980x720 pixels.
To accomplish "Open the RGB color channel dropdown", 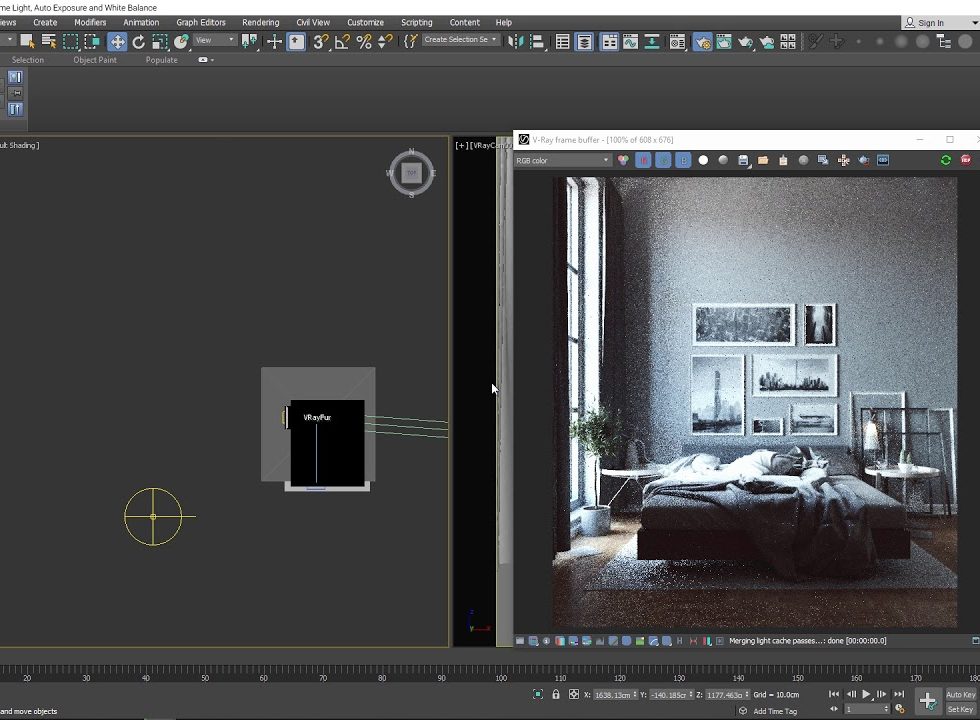I will 562,160.
